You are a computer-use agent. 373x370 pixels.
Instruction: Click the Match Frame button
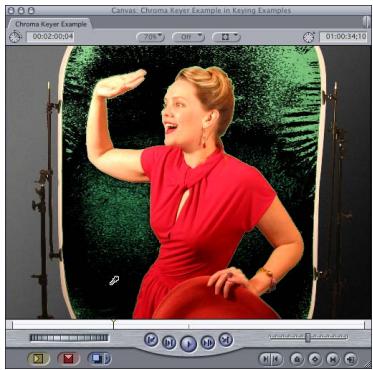[350, 359]
